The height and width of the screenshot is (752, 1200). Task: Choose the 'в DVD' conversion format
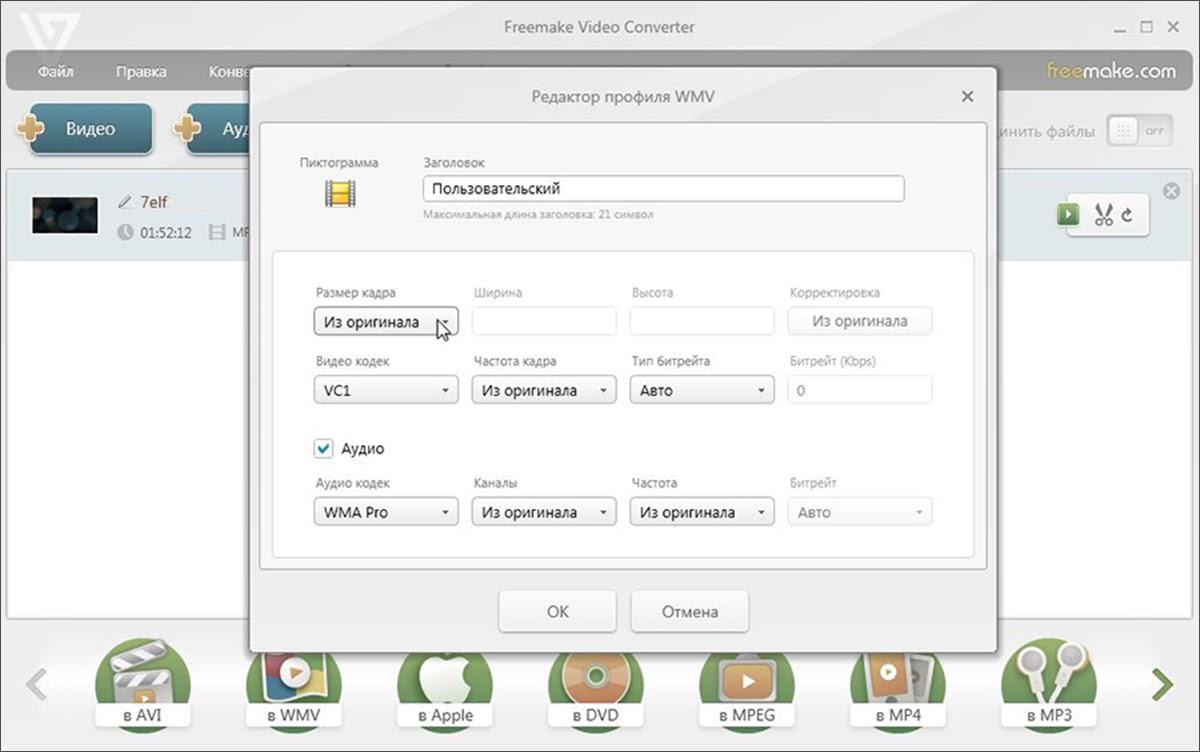(596, 689)
